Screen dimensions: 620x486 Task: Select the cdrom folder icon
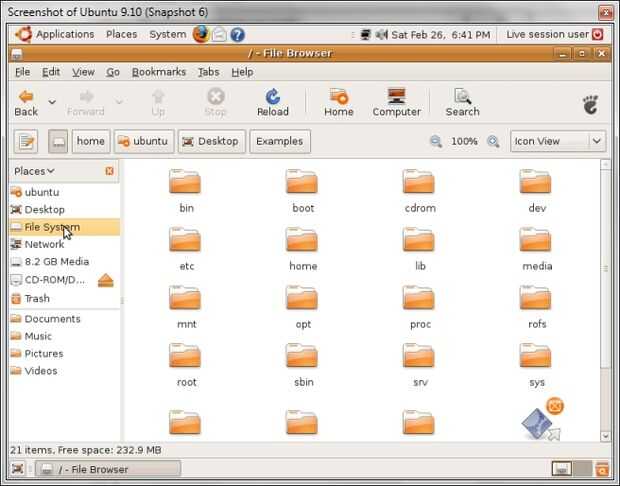(x=419, y=182)
